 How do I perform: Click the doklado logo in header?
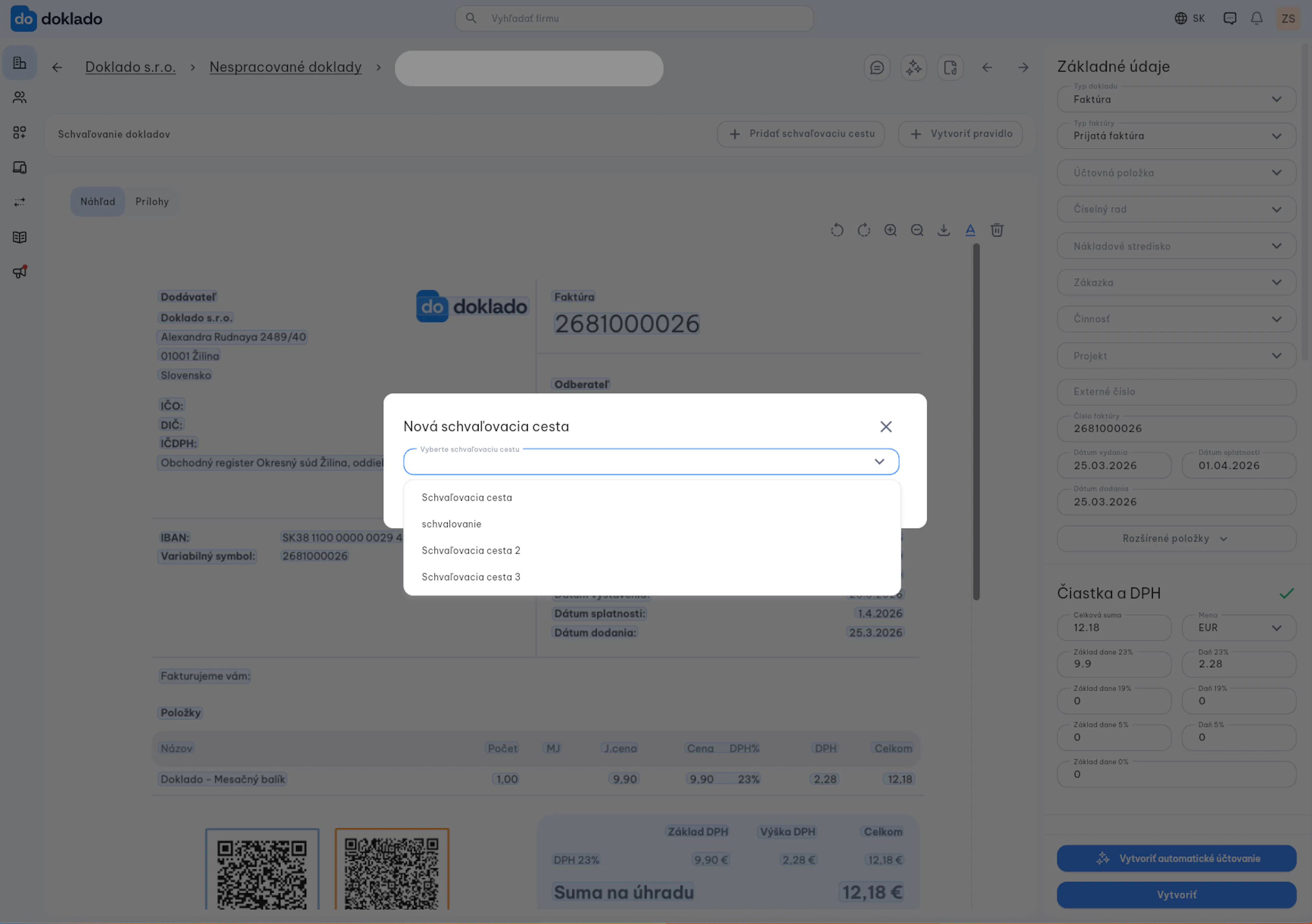(56, 18)
